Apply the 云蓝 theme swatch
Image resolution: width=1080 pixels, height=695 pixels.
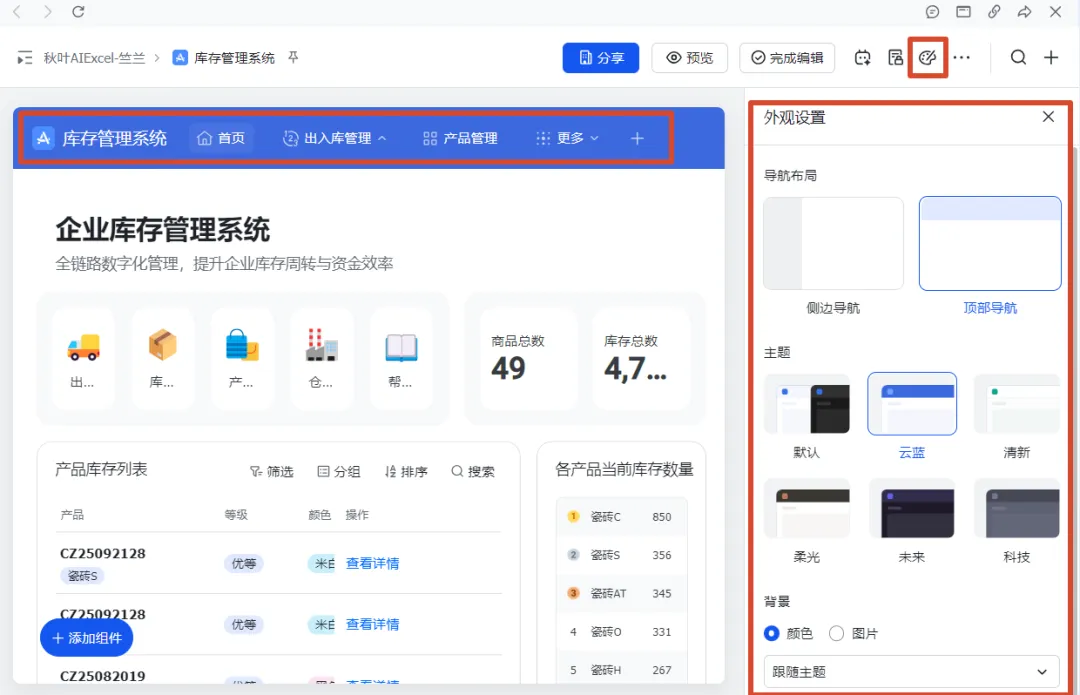point(912,404)
